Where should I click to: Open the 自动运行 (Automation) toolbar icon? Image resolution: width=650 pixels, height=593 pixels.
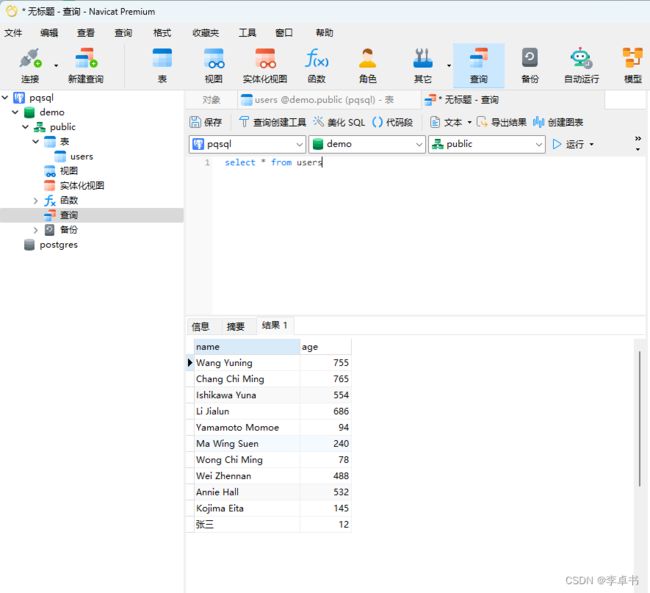pos(581,66)
